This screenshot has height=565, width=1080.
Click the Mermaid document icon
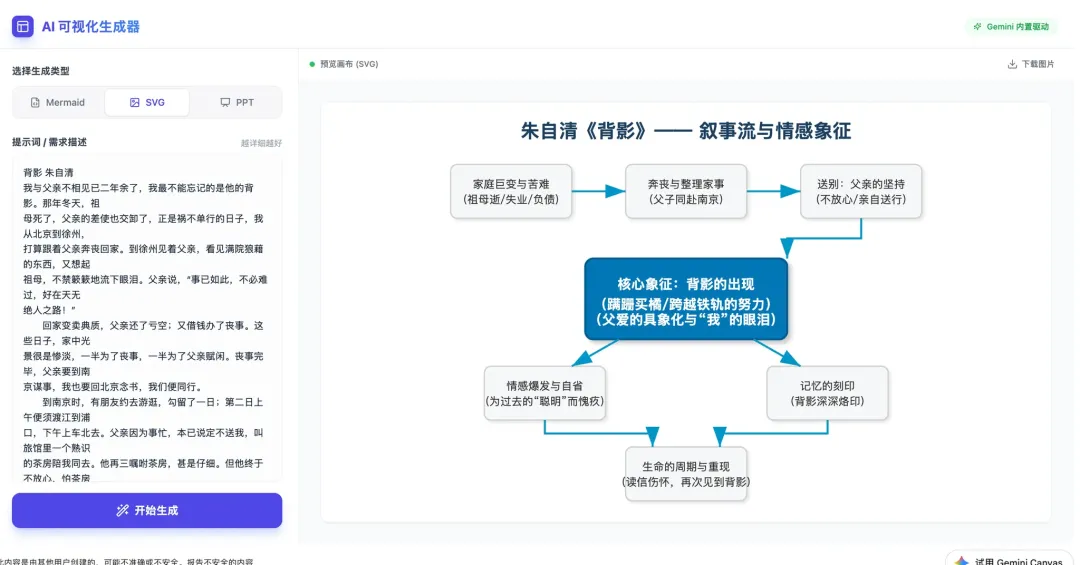pyautogui.click(x=35, y=103)
